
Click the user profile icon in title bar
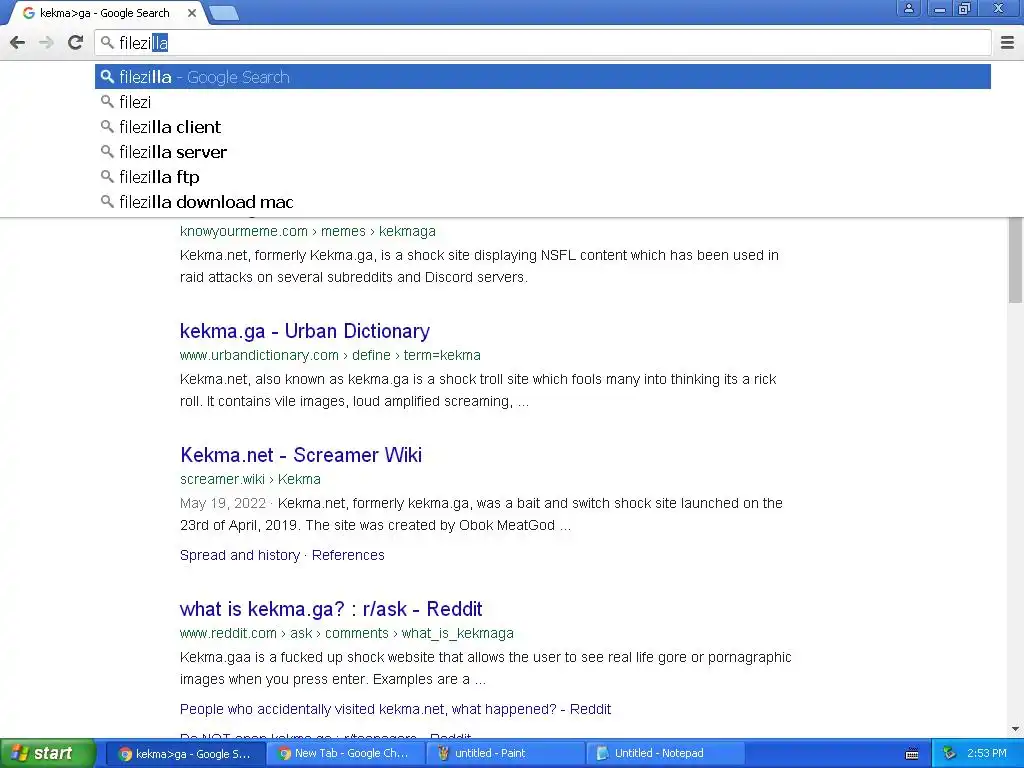coord(908,8)
